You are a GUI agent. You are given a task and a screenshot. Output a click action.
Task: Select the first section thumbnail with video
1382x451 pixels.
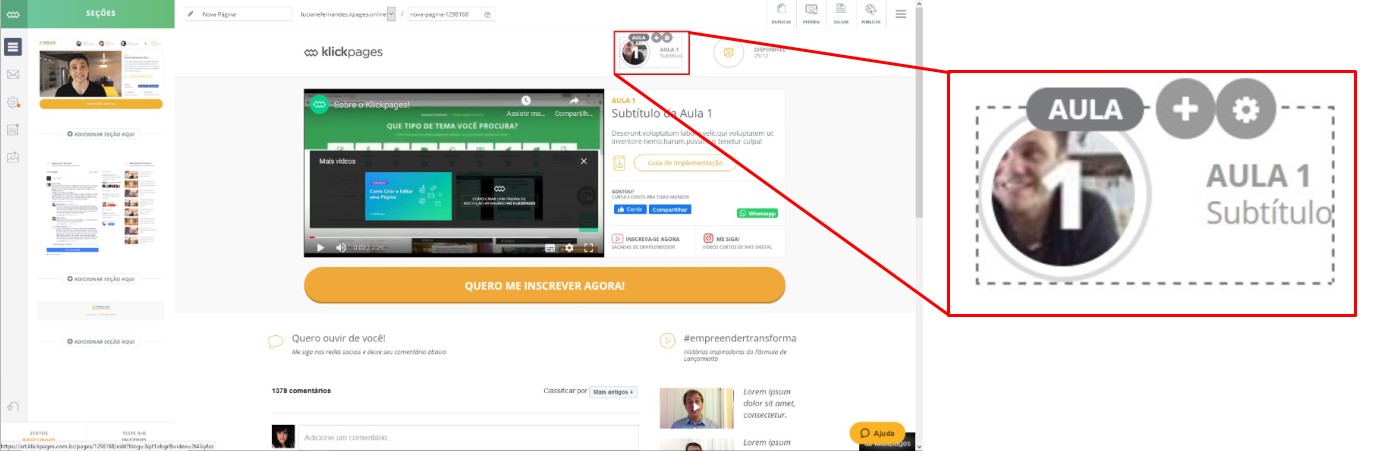click(x=101, y=74)
